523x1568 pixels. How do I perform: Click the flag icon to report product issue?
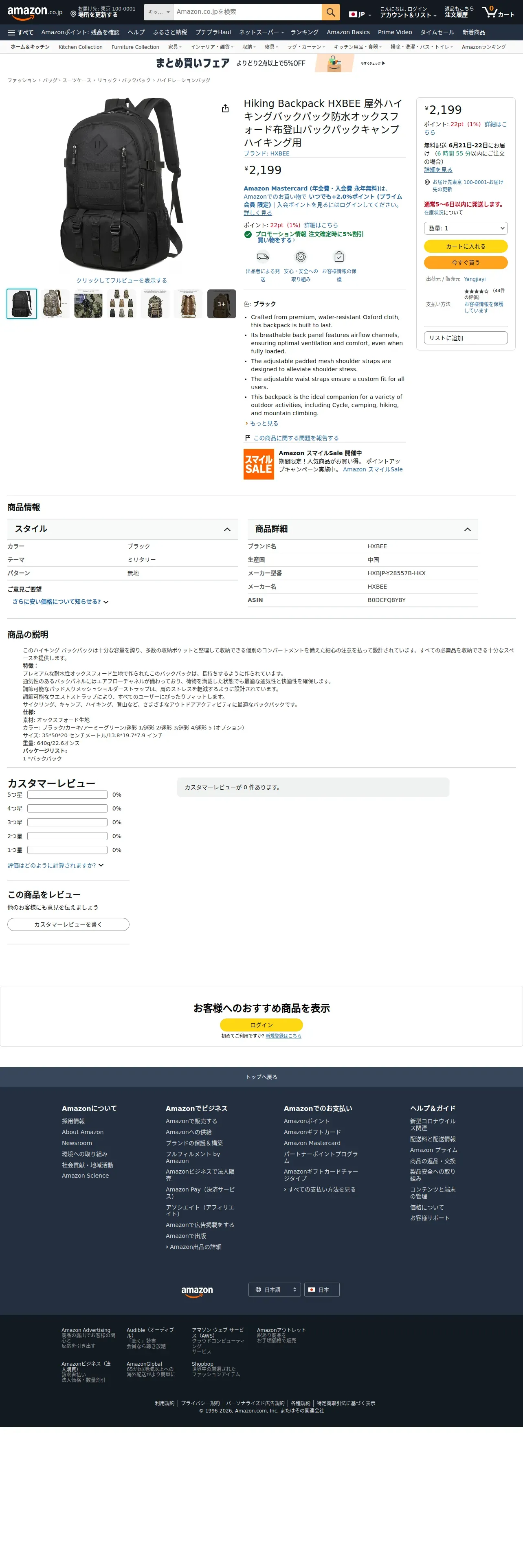coord(247,438)
